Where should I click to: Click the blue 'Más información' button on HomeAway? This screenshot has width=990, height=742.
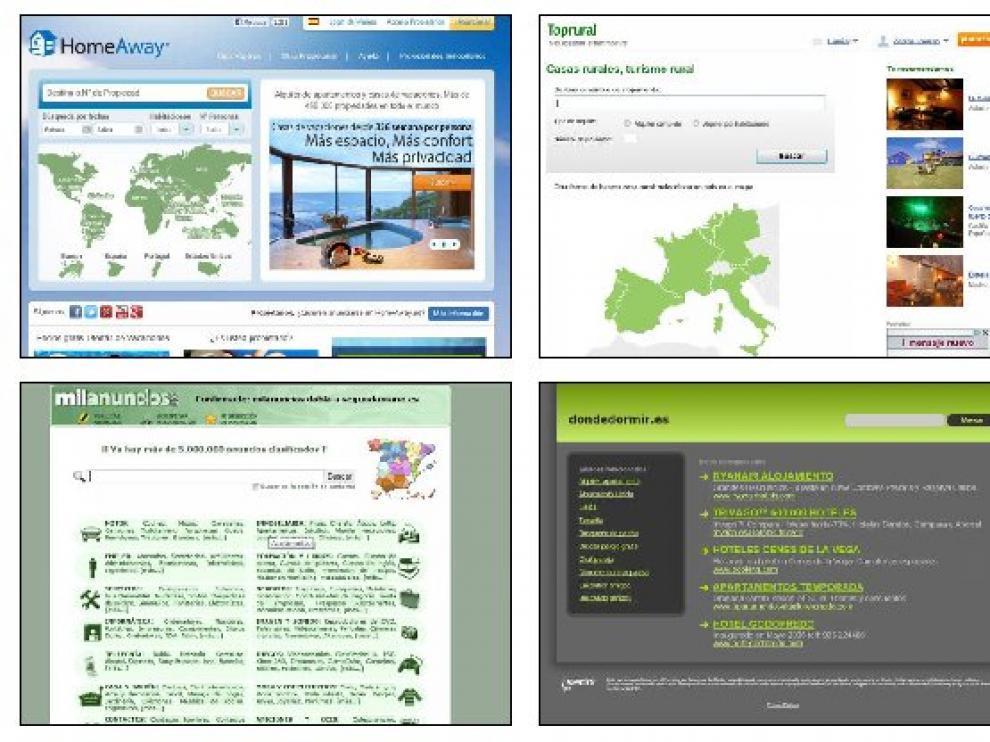[x=458, y=313]
